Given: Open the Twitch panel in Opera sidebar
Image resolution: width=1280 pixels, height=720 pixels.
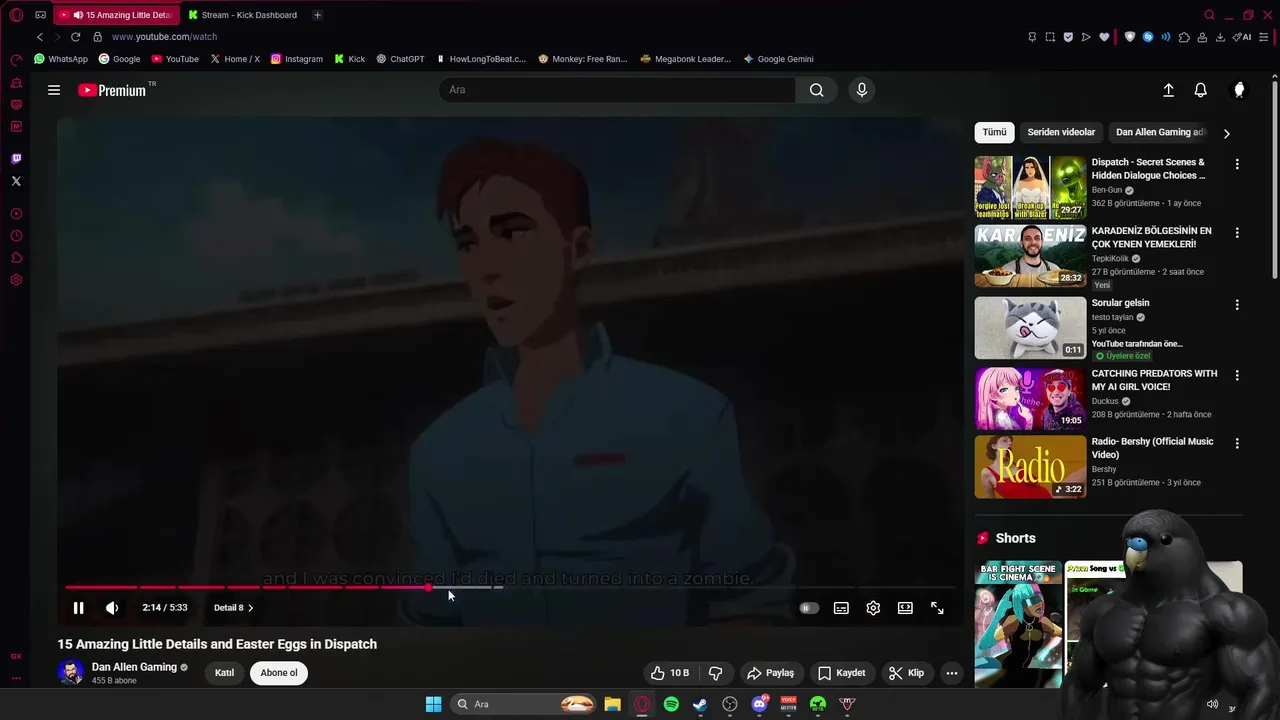Looking at the screenshot, I should coord(16,158).
